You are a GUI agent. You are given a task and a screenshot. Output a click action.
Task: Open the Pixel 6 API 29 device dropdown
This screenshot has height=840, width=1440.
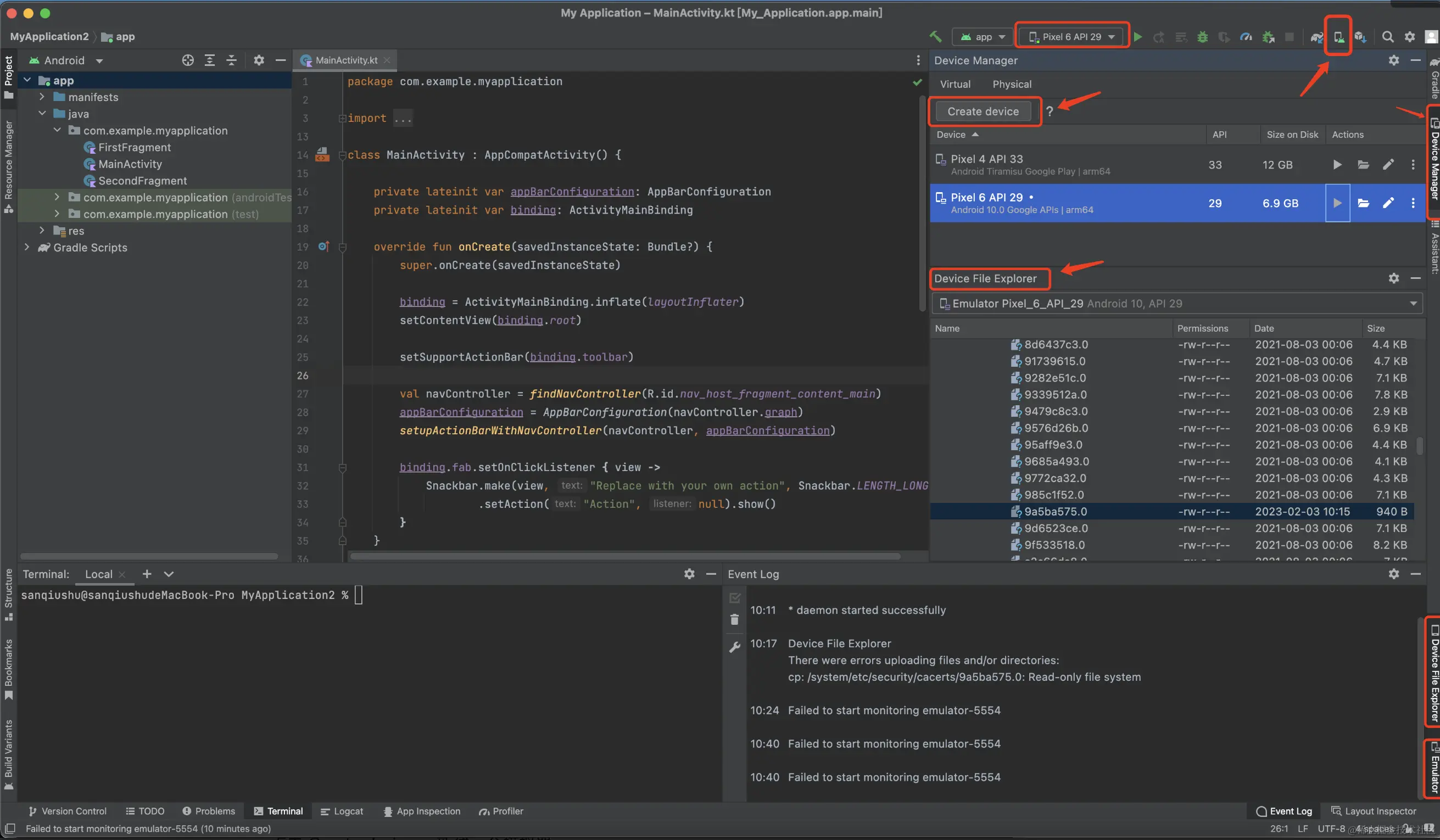click(x=1071, y=37)
